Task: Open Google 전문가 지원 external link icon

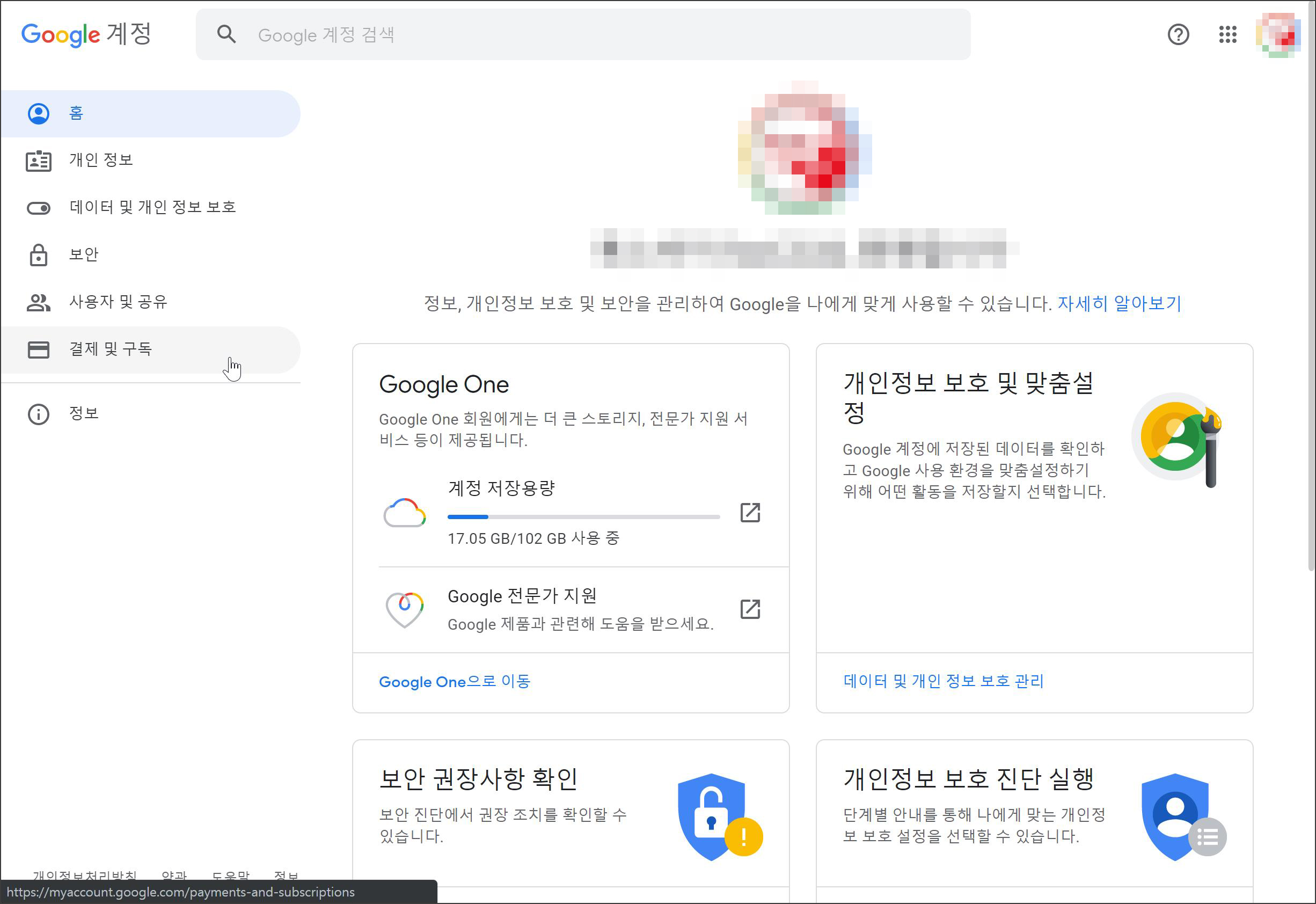Action: click(x=750, y=609)
